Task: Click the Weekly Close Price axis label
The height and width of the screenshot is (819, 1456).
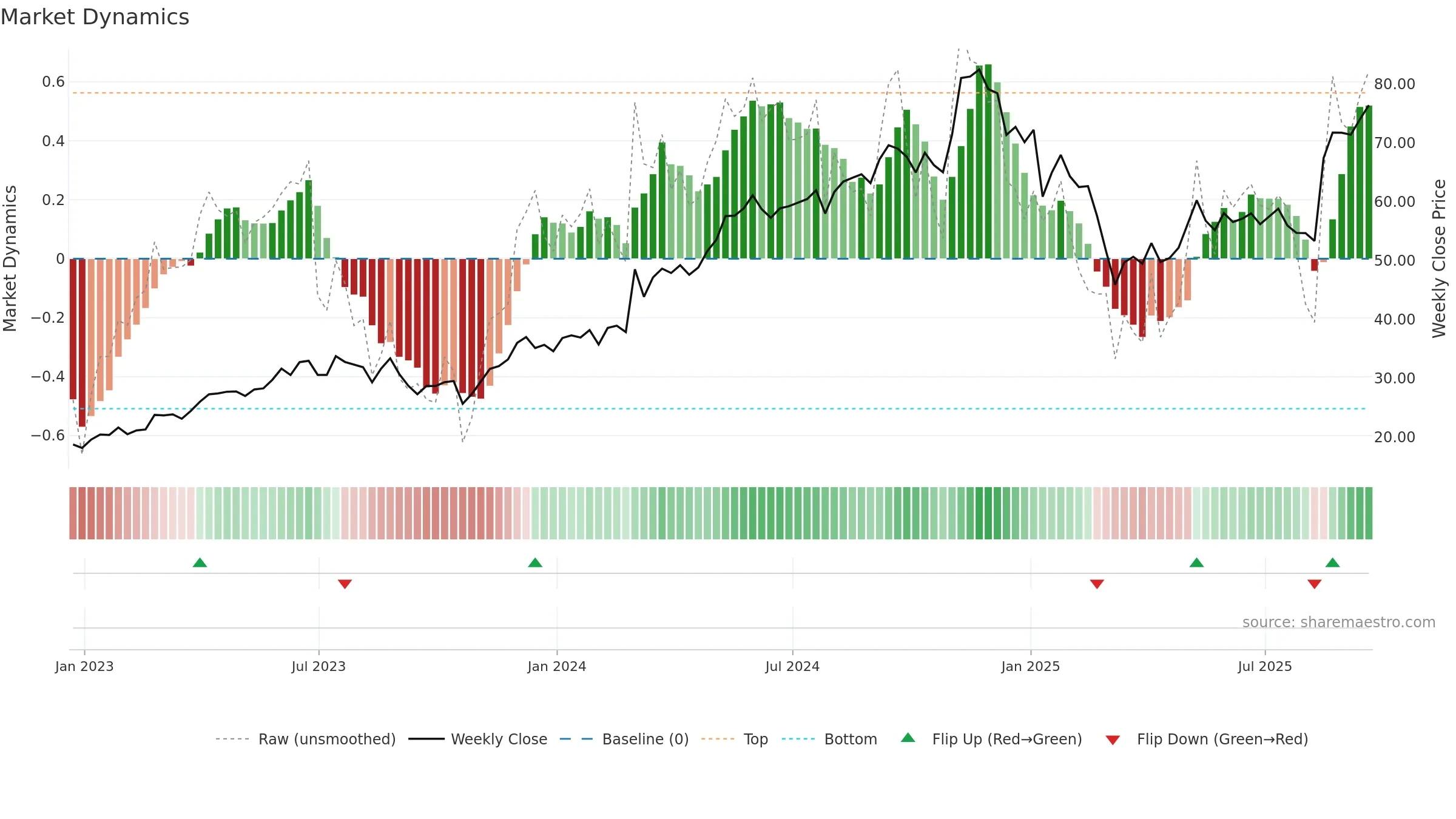Action: 1439,258
